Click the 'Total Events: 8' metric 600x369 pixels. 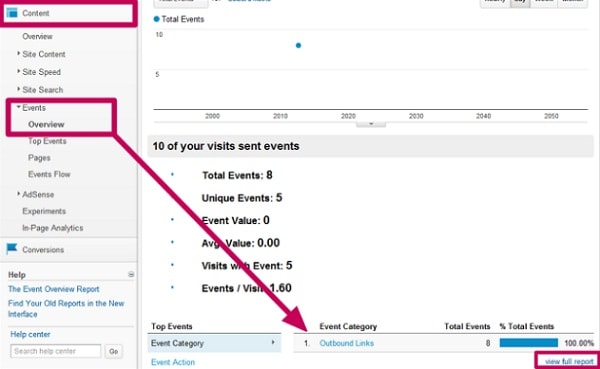[x=237, y=175]
